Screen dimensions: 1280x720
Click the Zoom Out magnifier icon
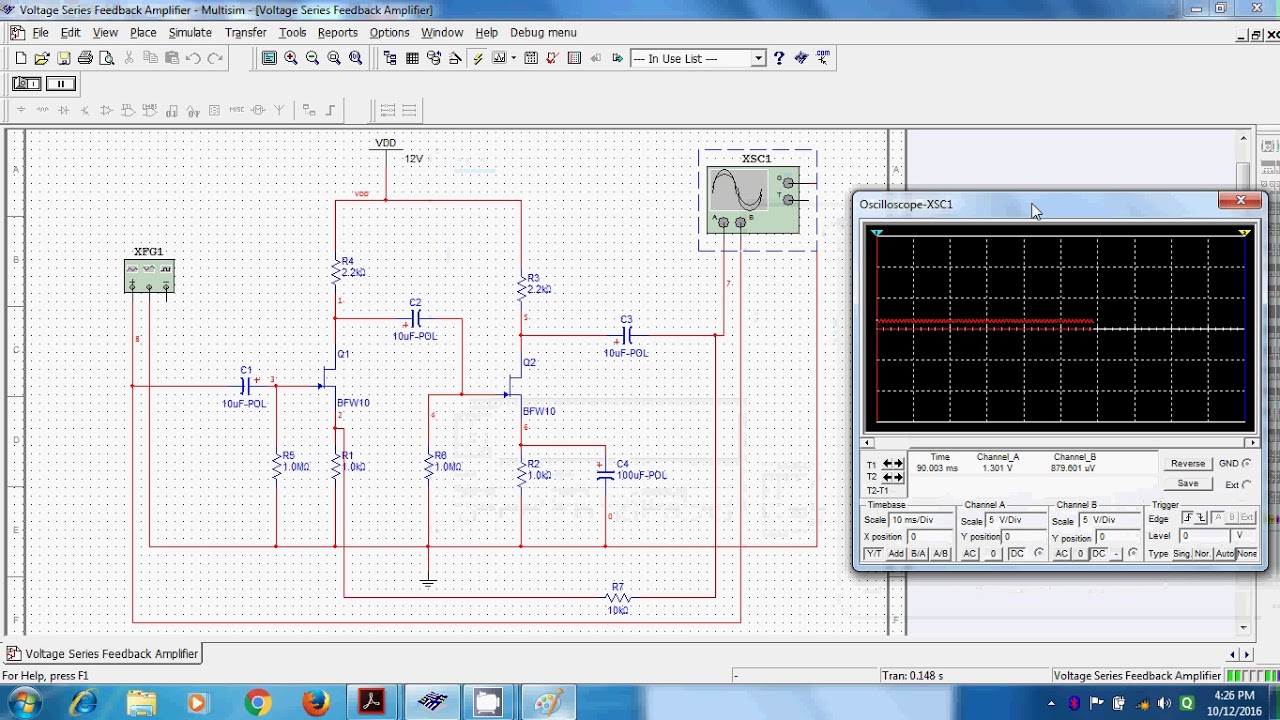[312, 59]
